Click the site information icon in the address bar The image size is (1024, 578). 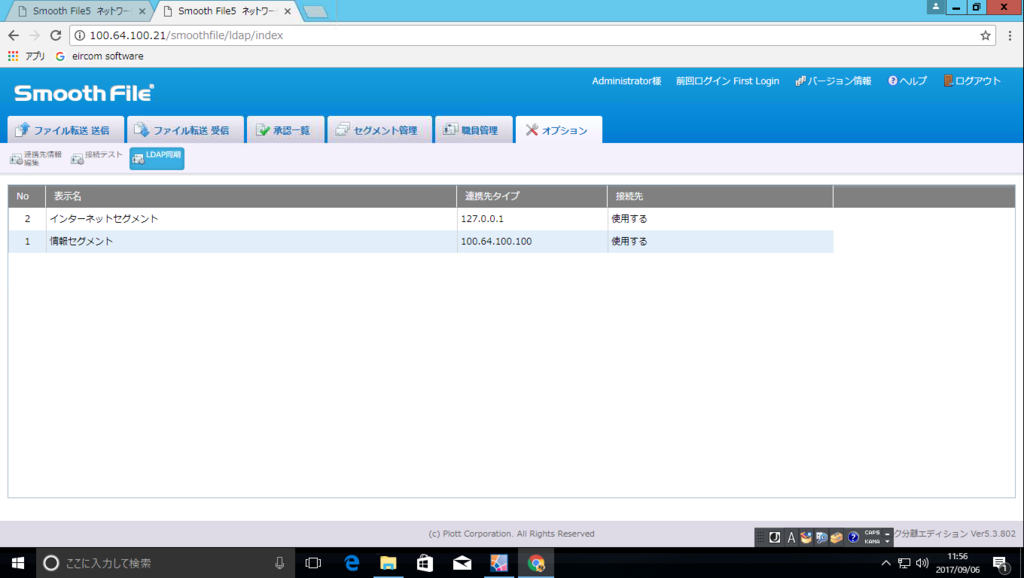pos(80,35)
